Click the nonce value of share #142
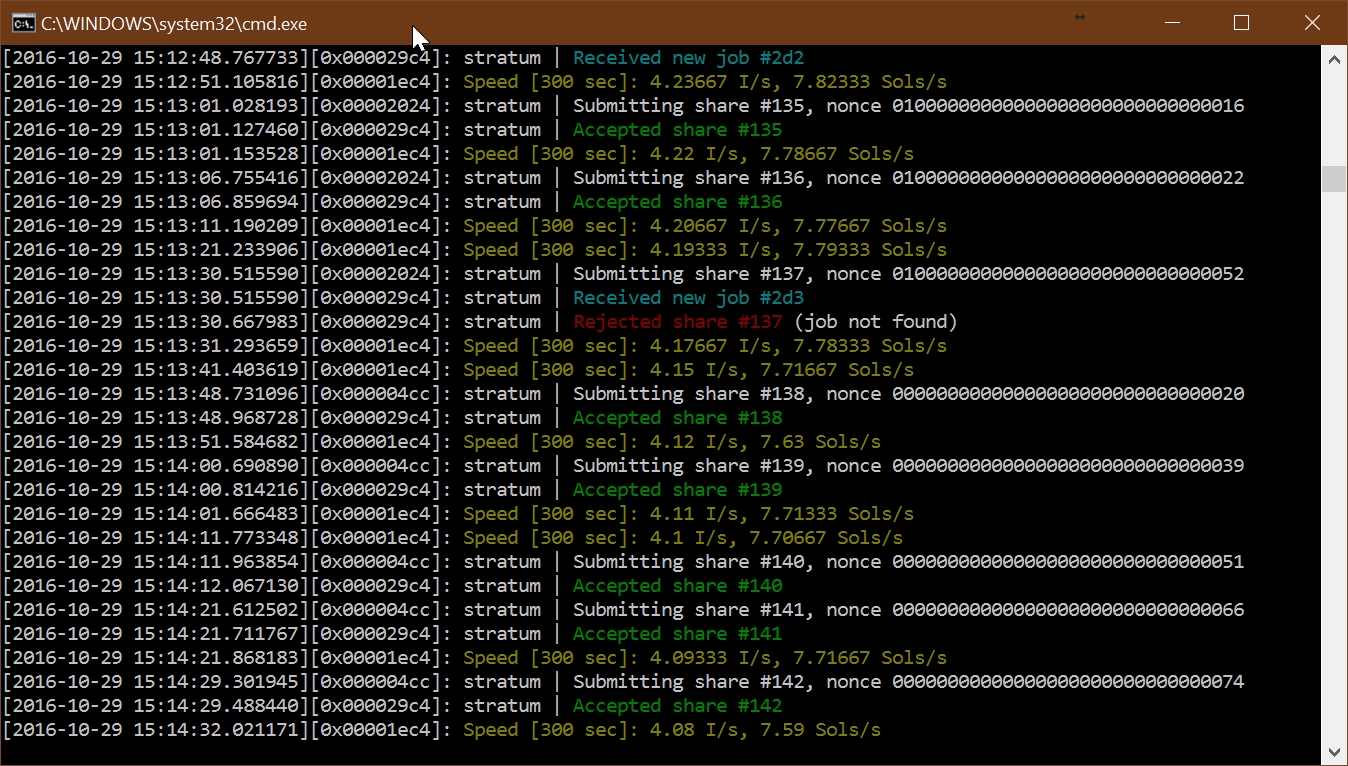The width and height of the screenshot is (1348, 766). coord(1068,682)
